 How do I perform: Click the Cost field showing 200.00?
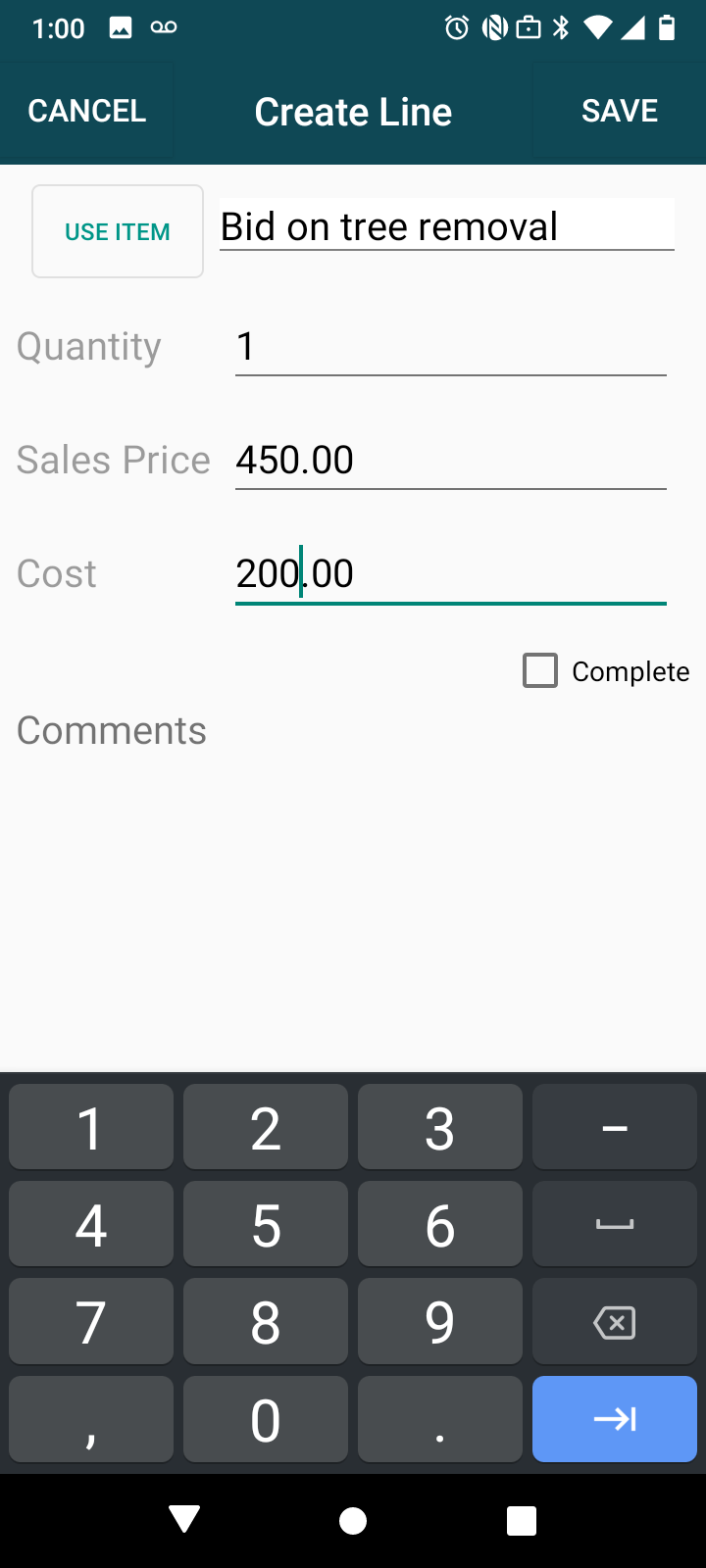tap(450, 574)
